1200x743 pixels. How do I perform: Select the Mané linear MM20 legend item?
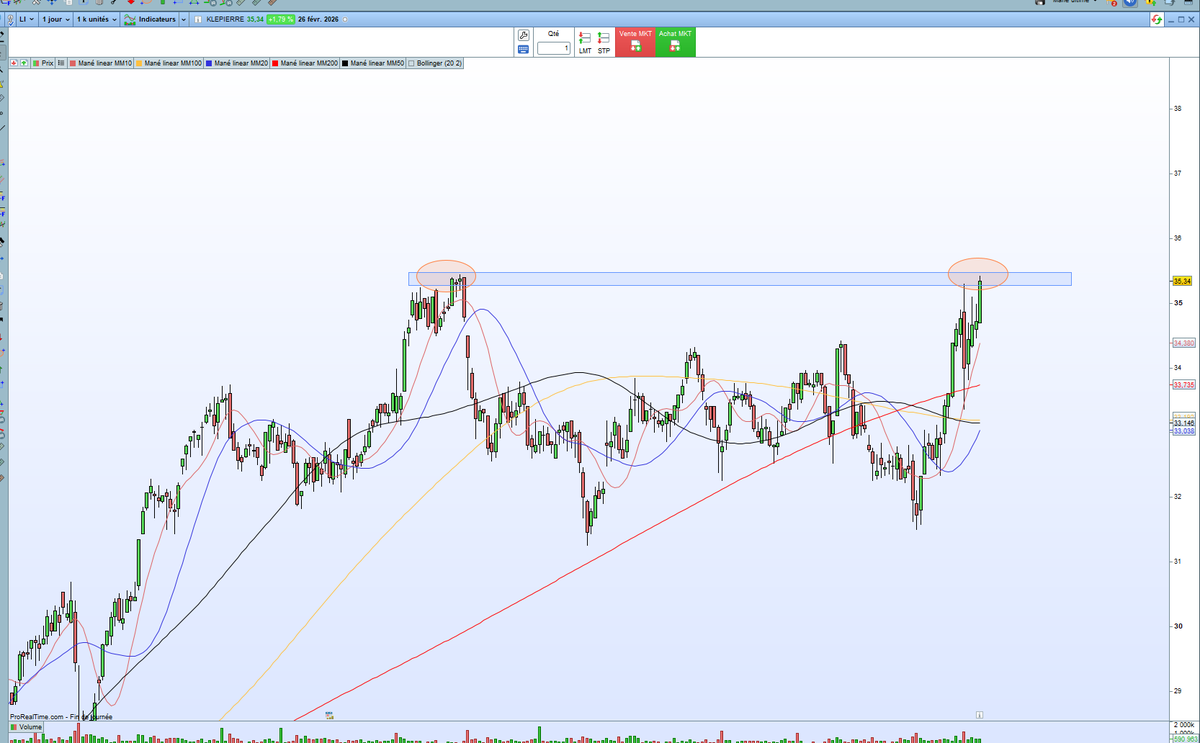[x=237, y=63]
